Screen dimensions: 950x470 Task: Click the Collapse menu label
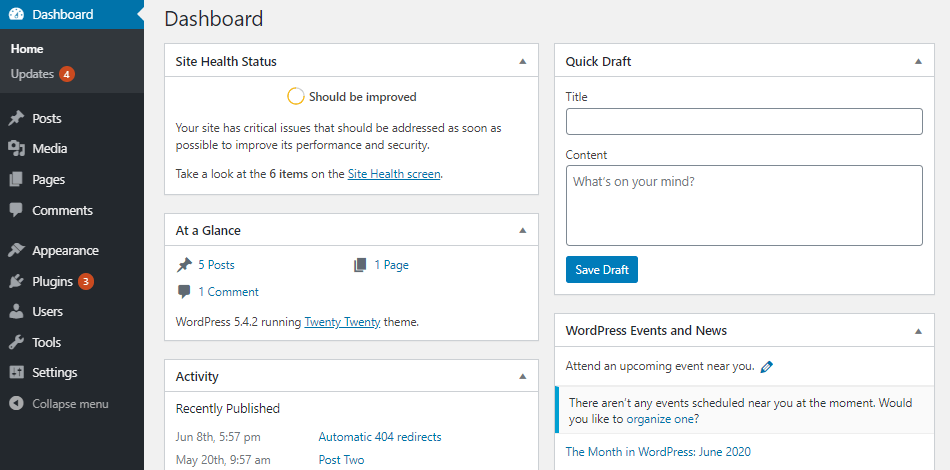point(70,403)
